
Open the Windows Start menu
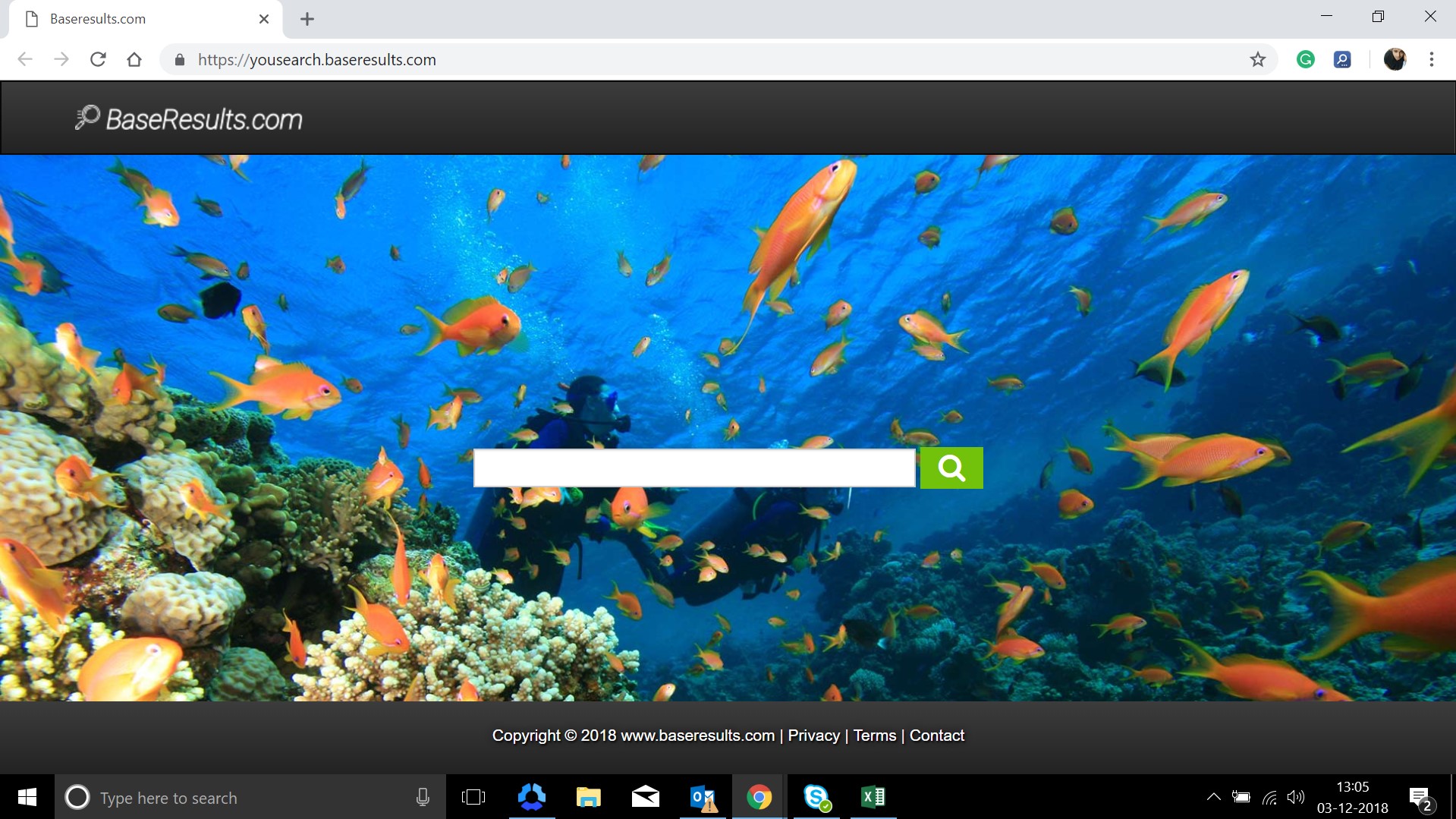click(27, 797)
